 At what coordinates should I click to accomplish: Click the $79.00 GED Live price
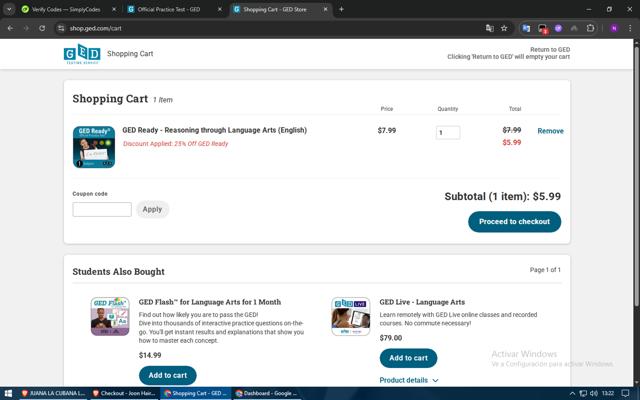click(x=391, y=338)
